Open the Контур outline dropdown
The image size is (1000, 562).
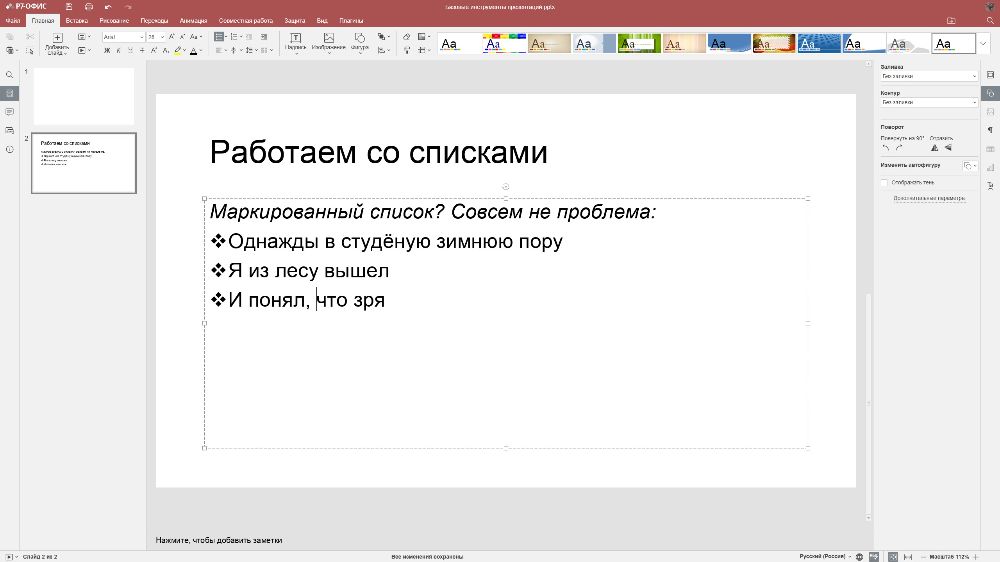928,102
